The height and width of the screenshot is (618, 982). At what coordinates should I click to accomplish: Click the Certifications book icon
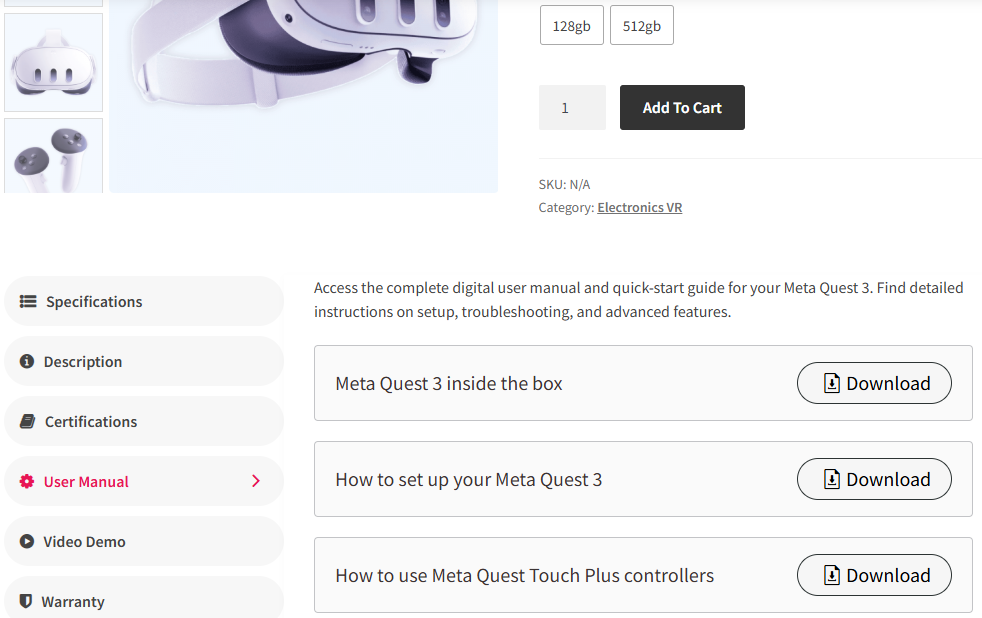[x=26, y=420]
